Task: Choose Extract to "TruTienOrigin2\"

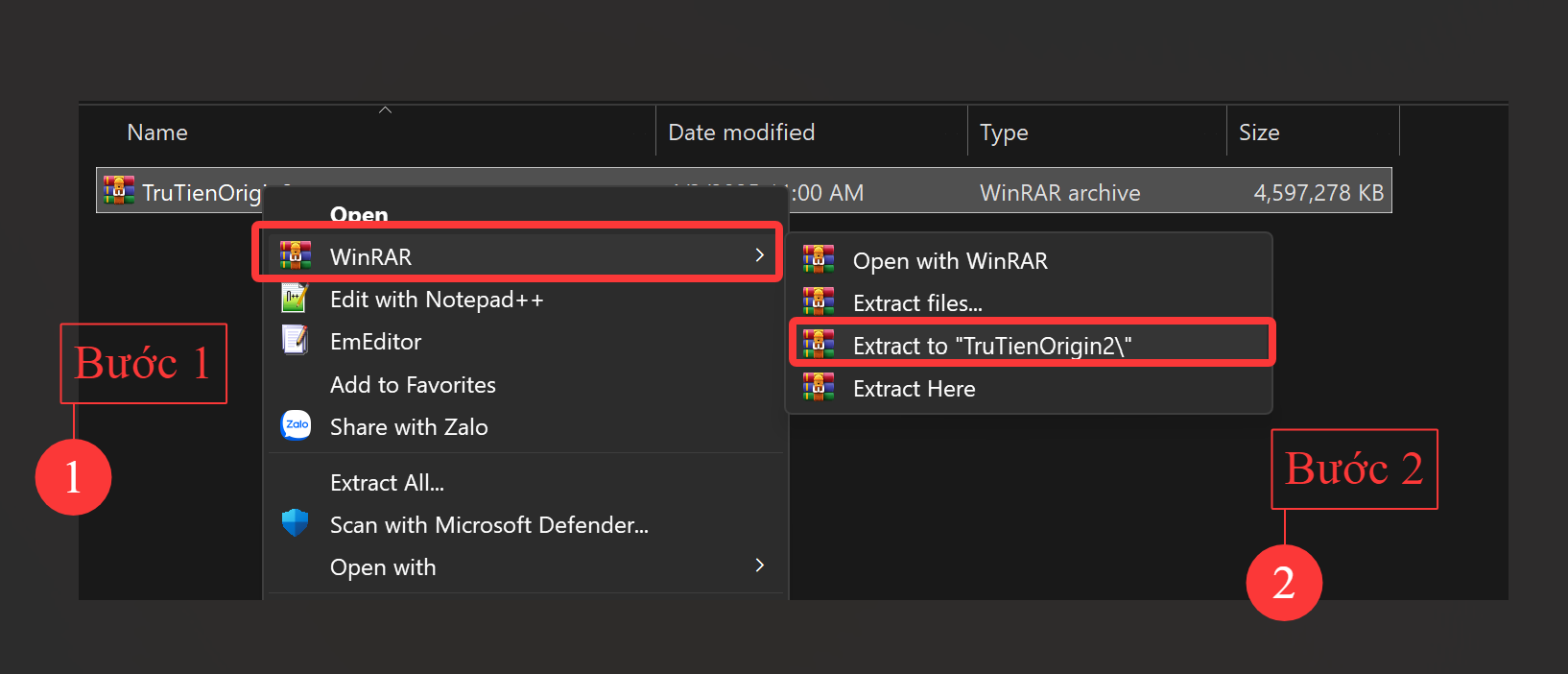Action: pyautogui.click(x=992, y=346)
